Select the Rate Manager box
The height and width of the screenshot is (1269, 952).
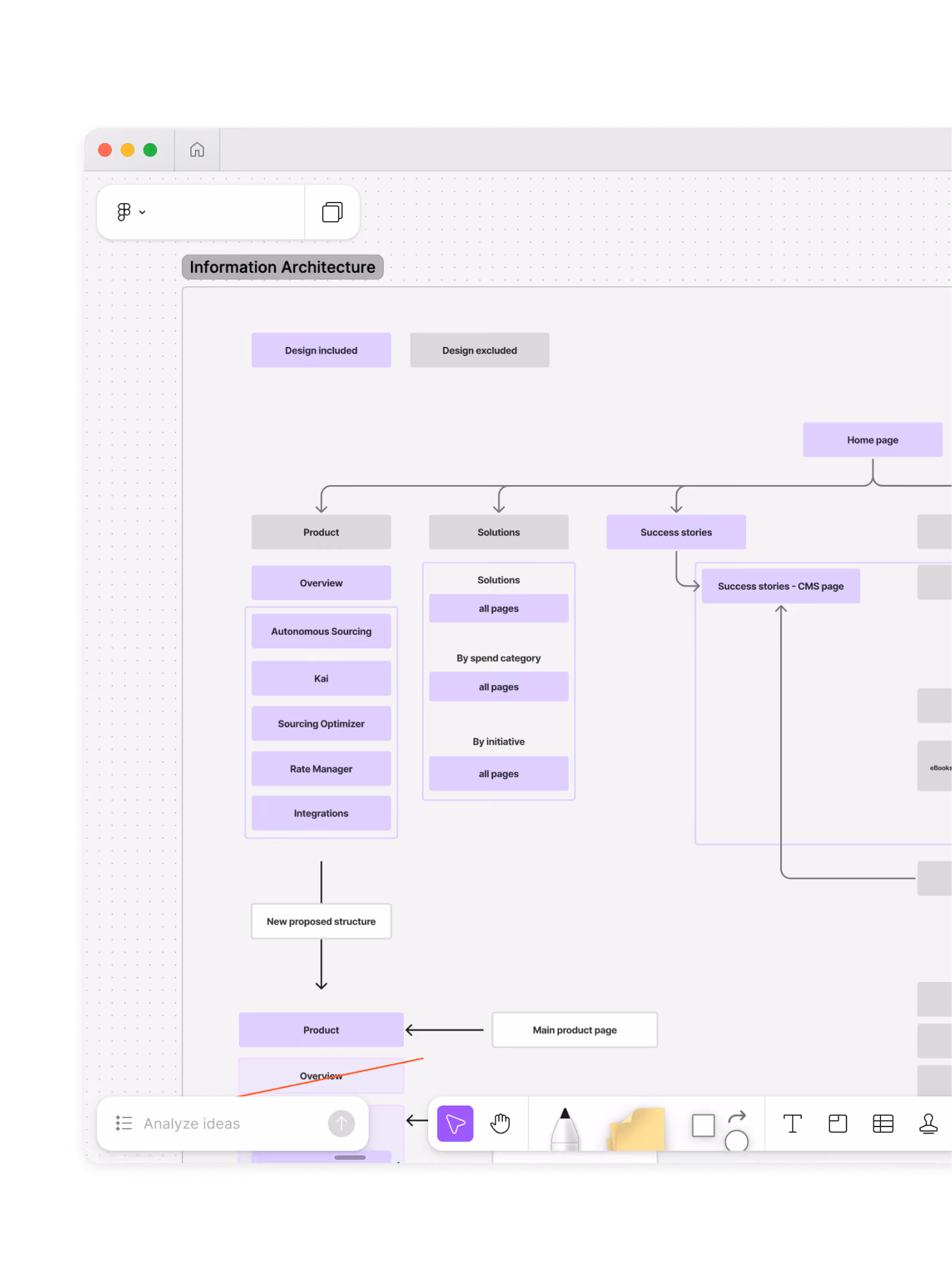[x=321, y=769]
